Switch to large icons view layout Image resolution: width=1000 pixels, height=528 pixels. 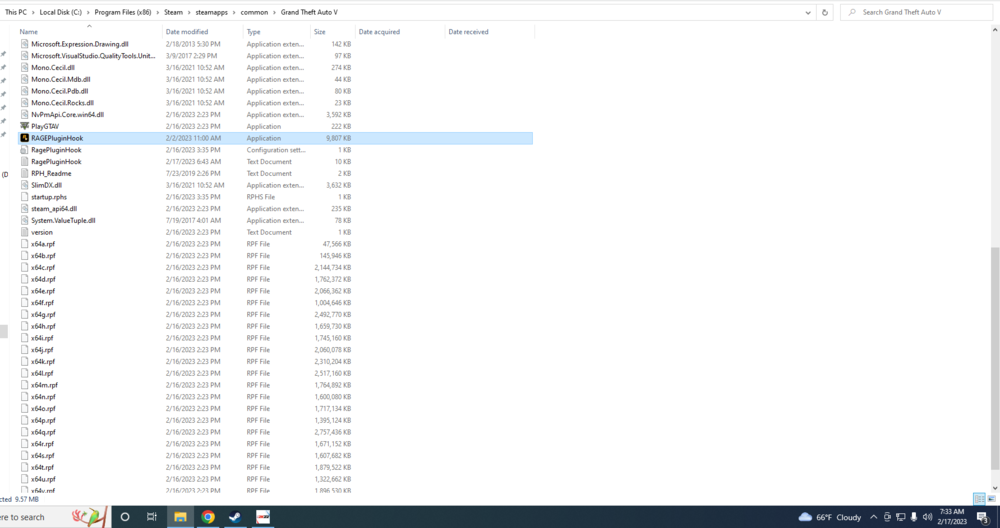click(x=991, y=499)
